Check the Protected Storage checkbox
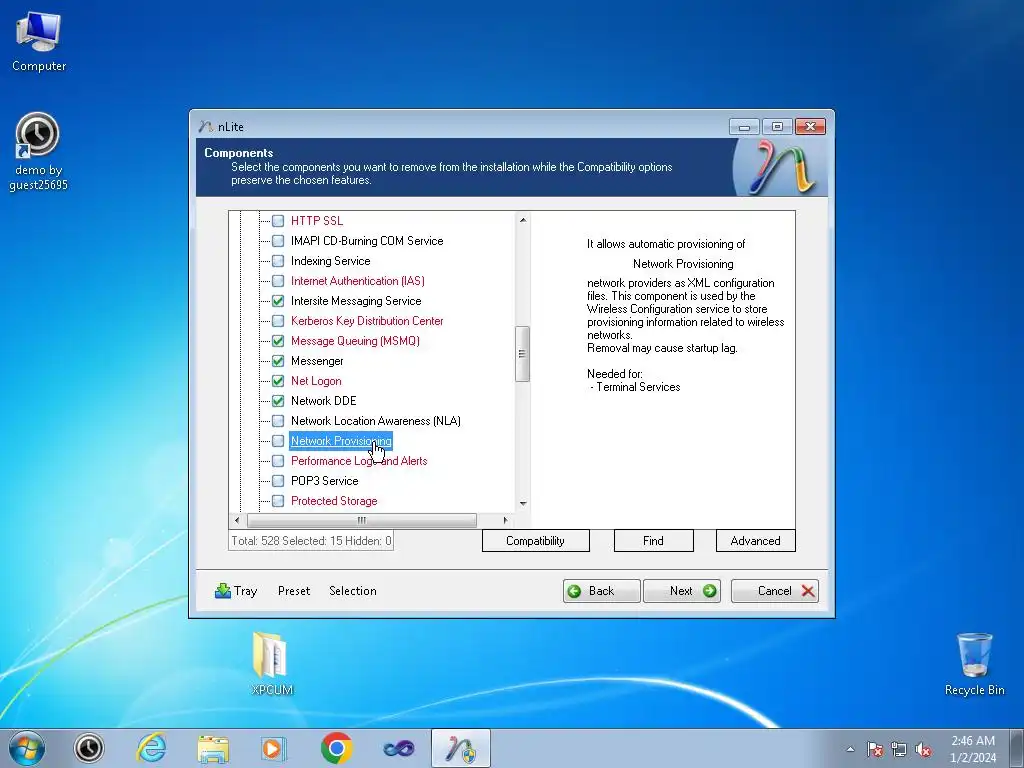This screenshot has width=1024, height=768. [x=278, y=501]
